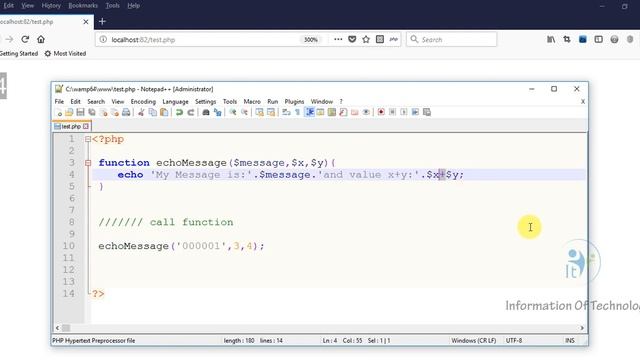Image resolution: width=640 pixels, height=360 pixels.
Task: Click the Replace toolbar icon
Action: click(217, 112)
